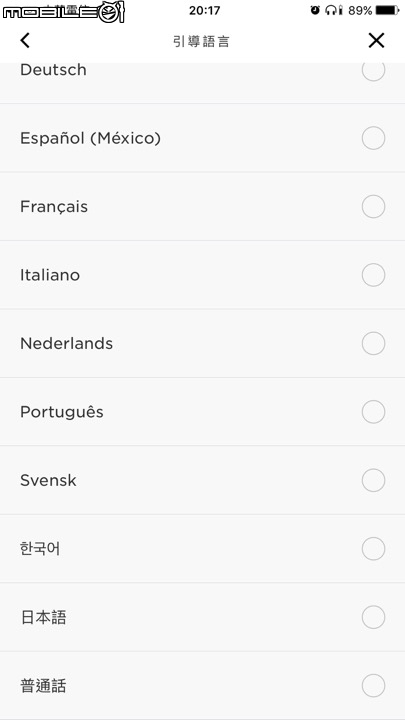Image resolution: width=405 pixels, height=720 pixels.
Task: Choose the 한국어 radio button
Action: (x=373, y=549)
